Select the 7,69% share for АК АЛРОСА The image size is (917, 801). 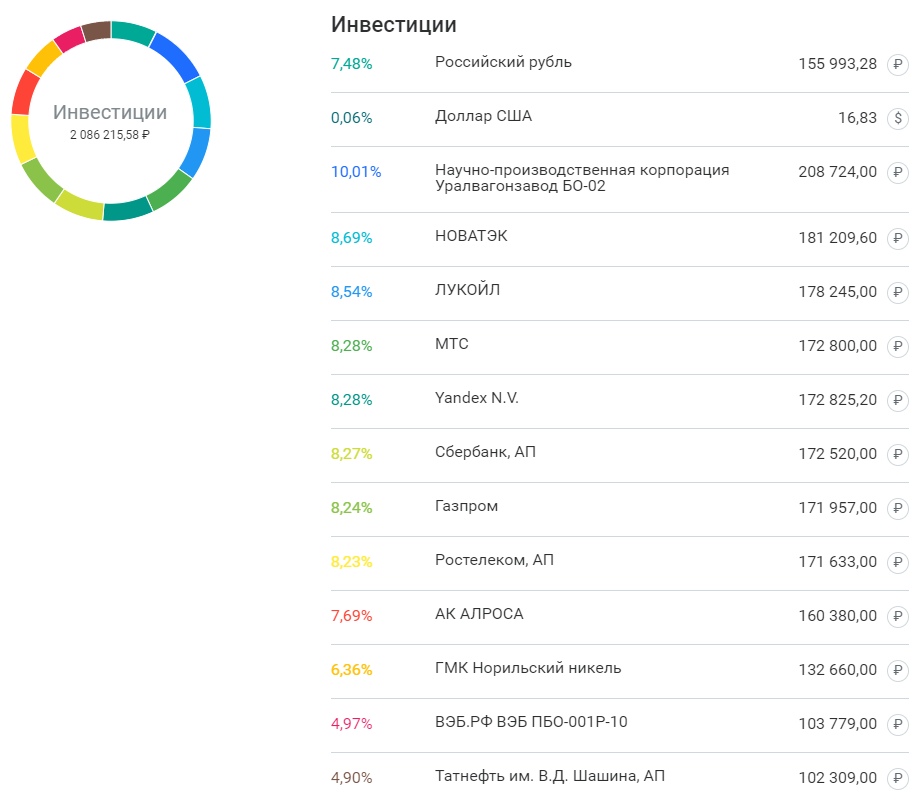[x=351, y=616]
